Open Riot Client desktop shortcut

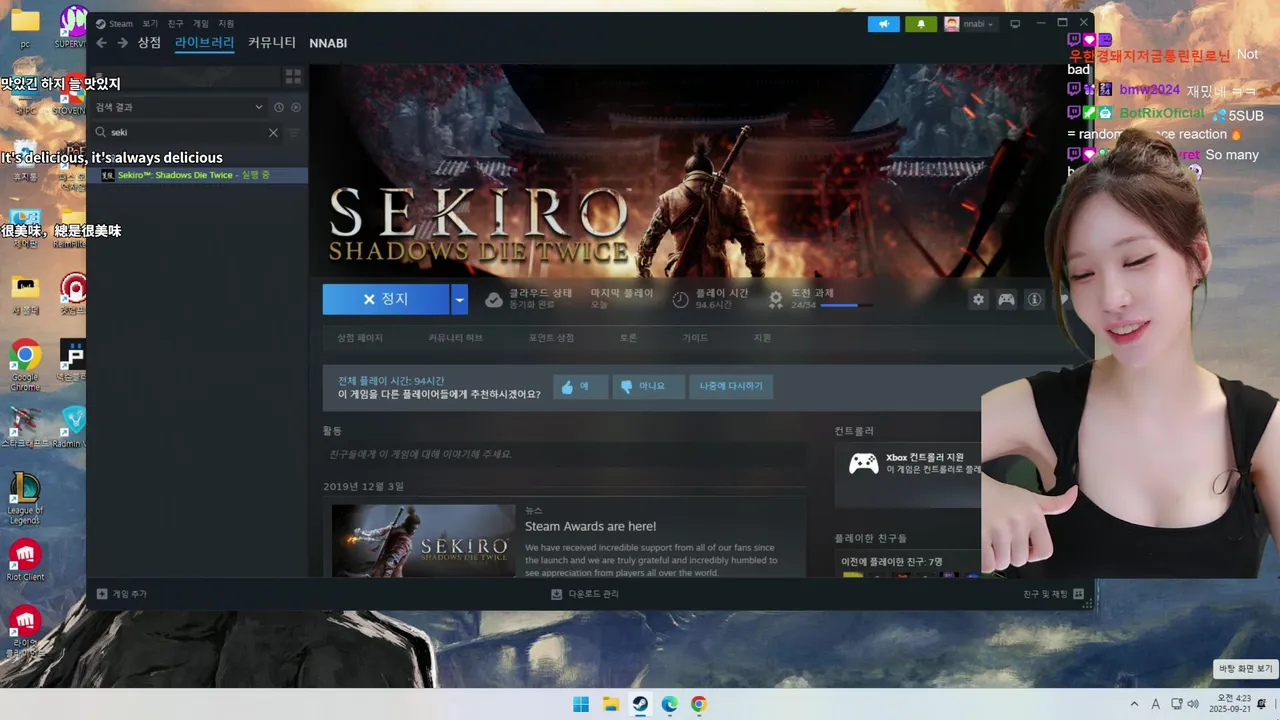(x=25, y=560)
